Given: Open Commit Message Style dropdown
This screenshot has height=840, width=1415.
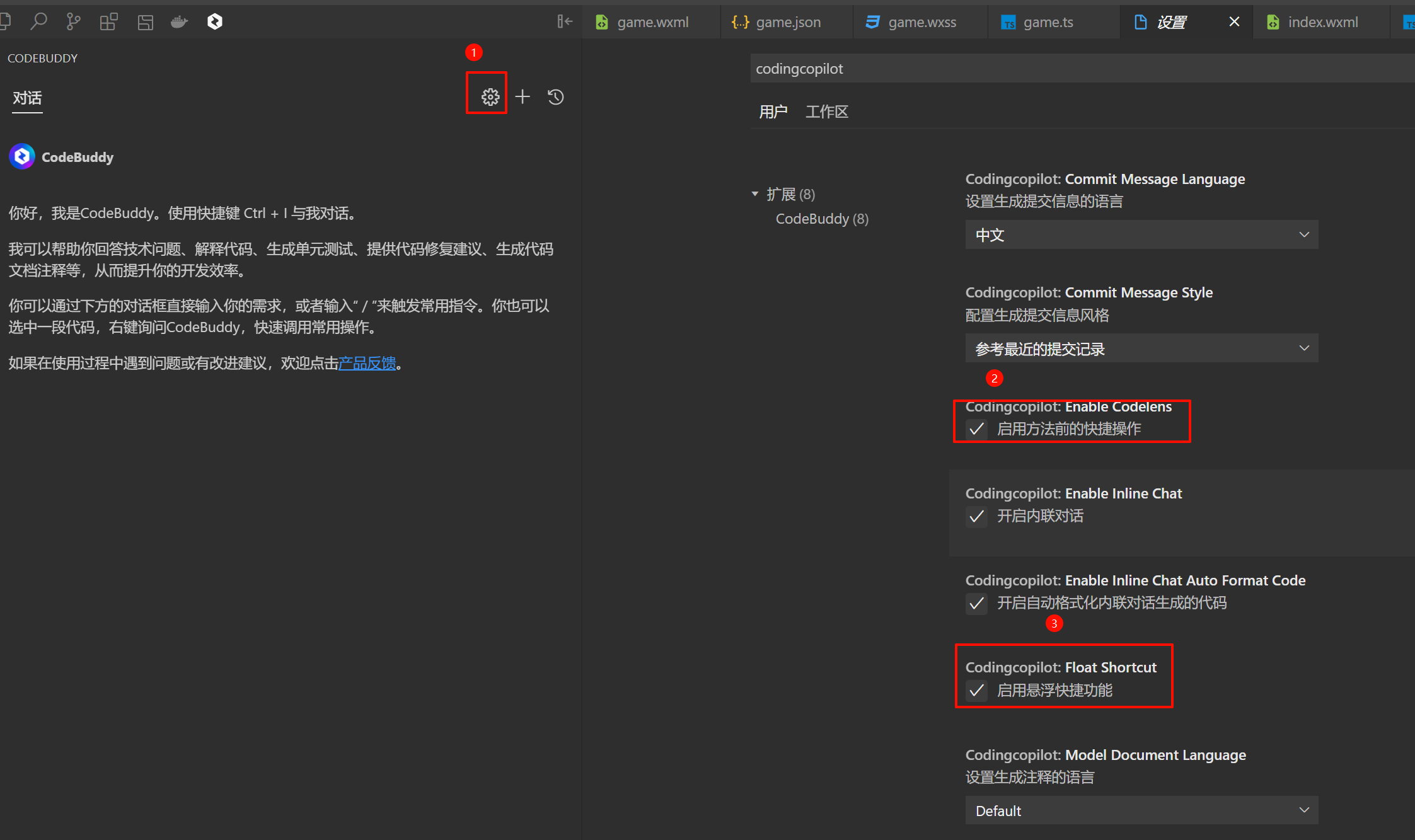Looking at the screenshot, I should 1141,348.
